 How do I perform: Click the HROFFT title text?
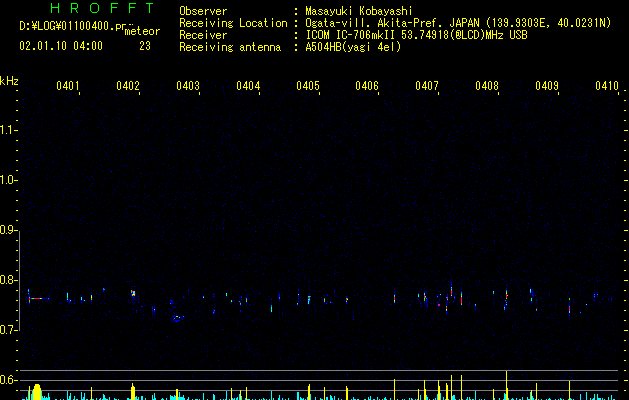point(102,8)
